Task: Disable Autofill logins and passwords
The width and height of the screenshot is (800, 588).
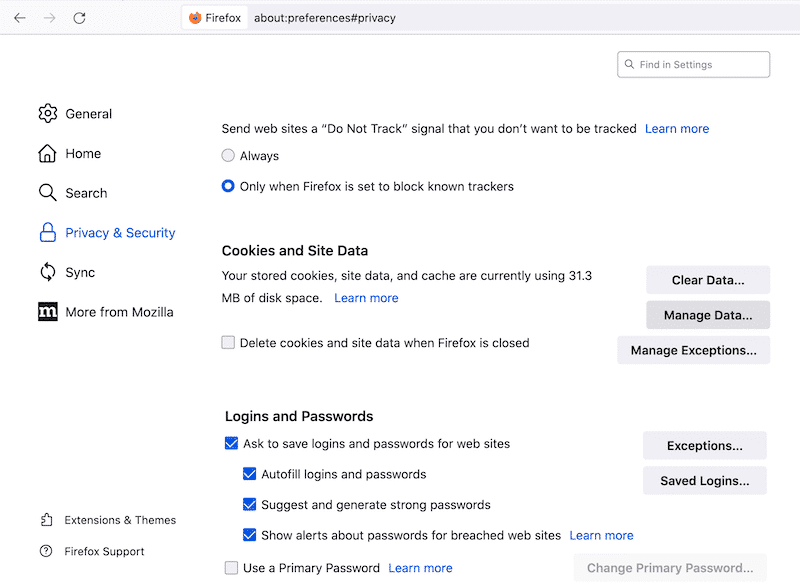Action: 249,473
